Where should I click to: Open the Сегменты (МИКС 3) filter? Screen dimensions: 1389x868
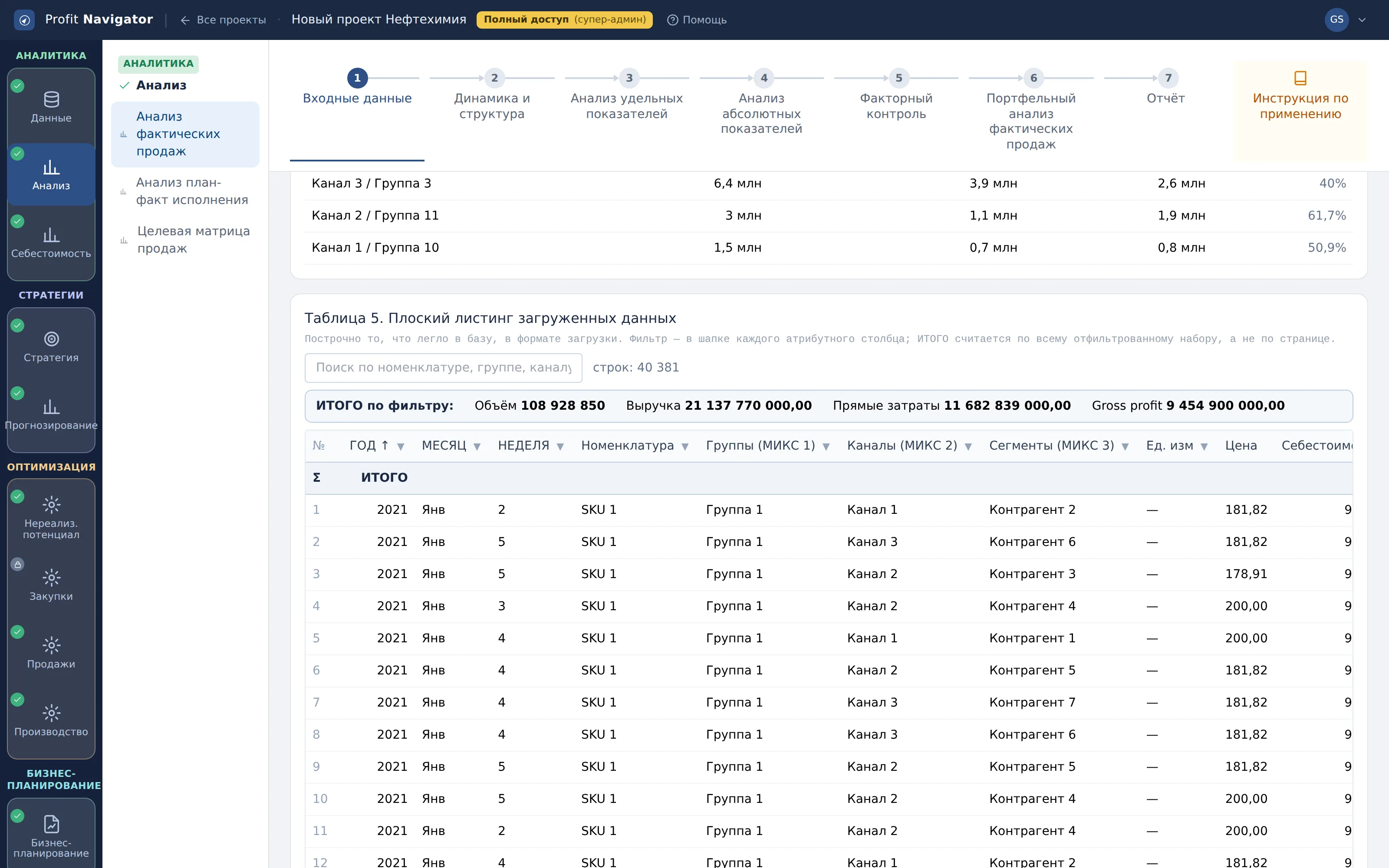coord(1125,447)
